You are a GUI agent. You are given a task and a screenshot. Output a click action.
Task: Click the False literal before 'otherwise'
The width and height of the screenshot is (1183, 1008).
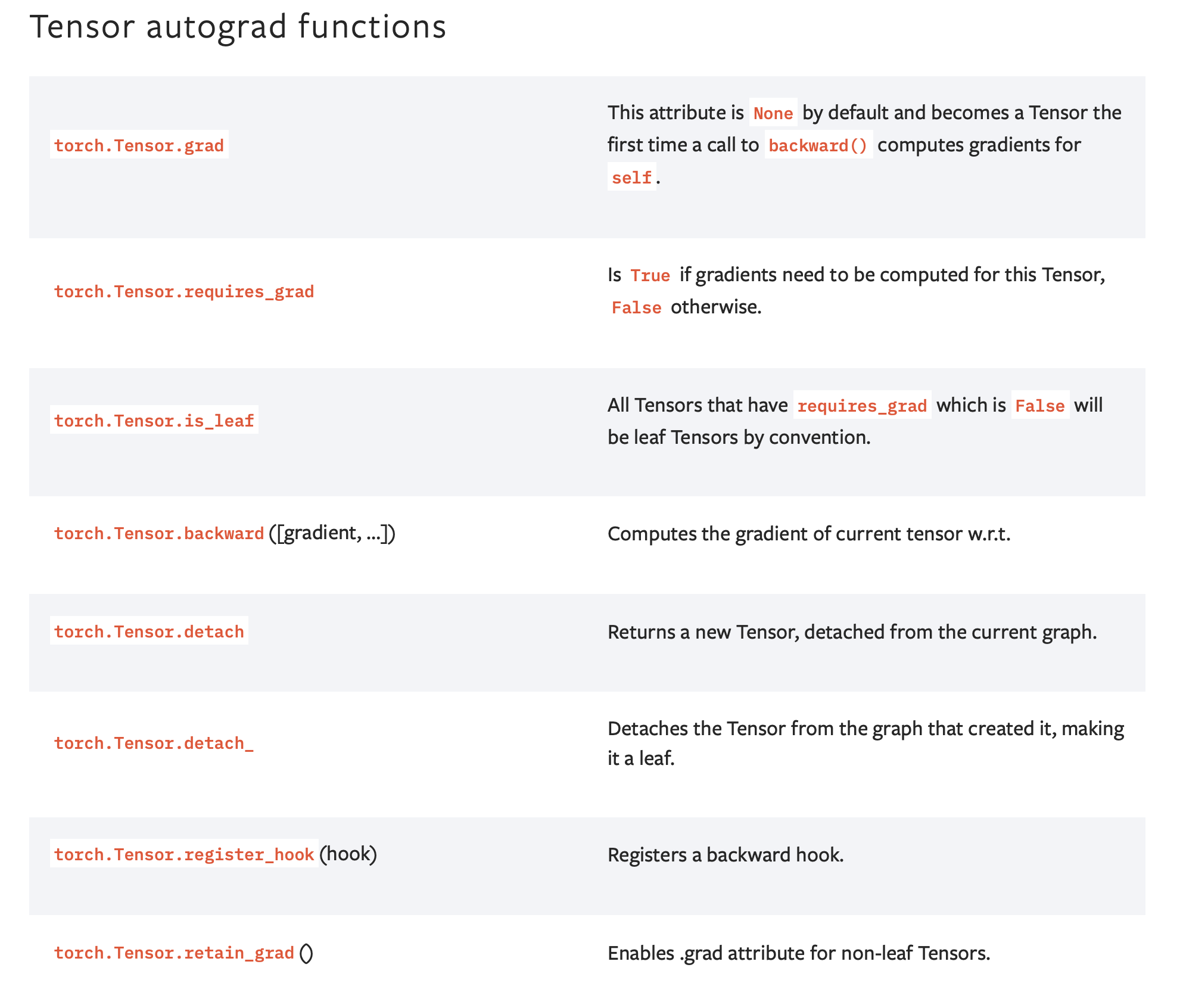pos(636,307)
